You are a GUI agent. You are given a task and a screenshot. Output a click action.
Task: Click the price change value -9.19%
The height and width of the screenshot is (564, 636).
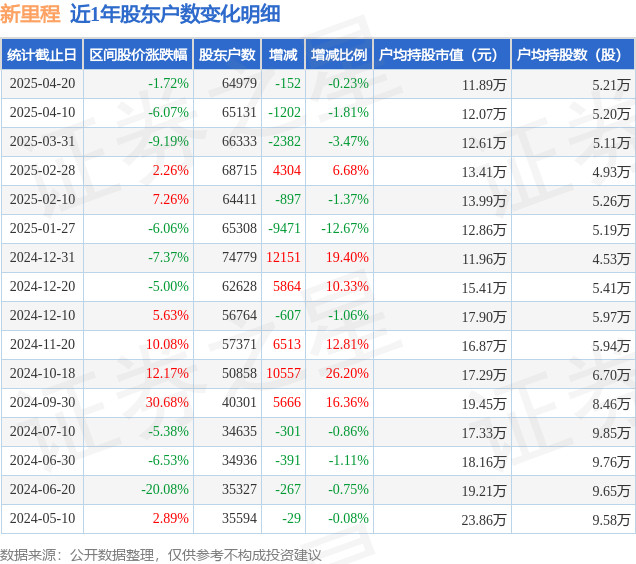pyautogui.click(x=168, y=142)
